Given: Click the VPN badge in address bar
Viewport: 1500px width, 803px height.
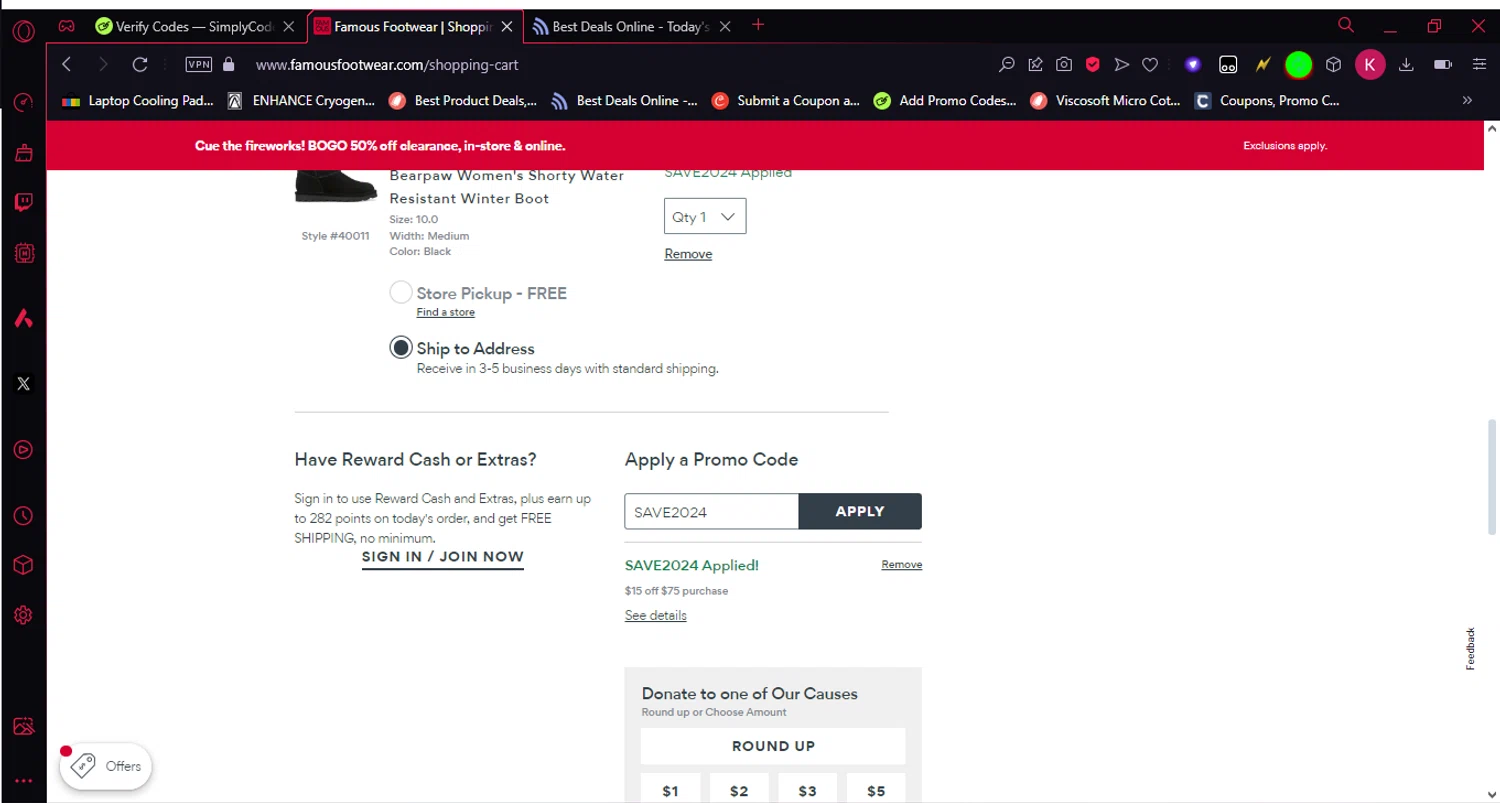Looking at the screenshot, I should (x=199, y=64).
